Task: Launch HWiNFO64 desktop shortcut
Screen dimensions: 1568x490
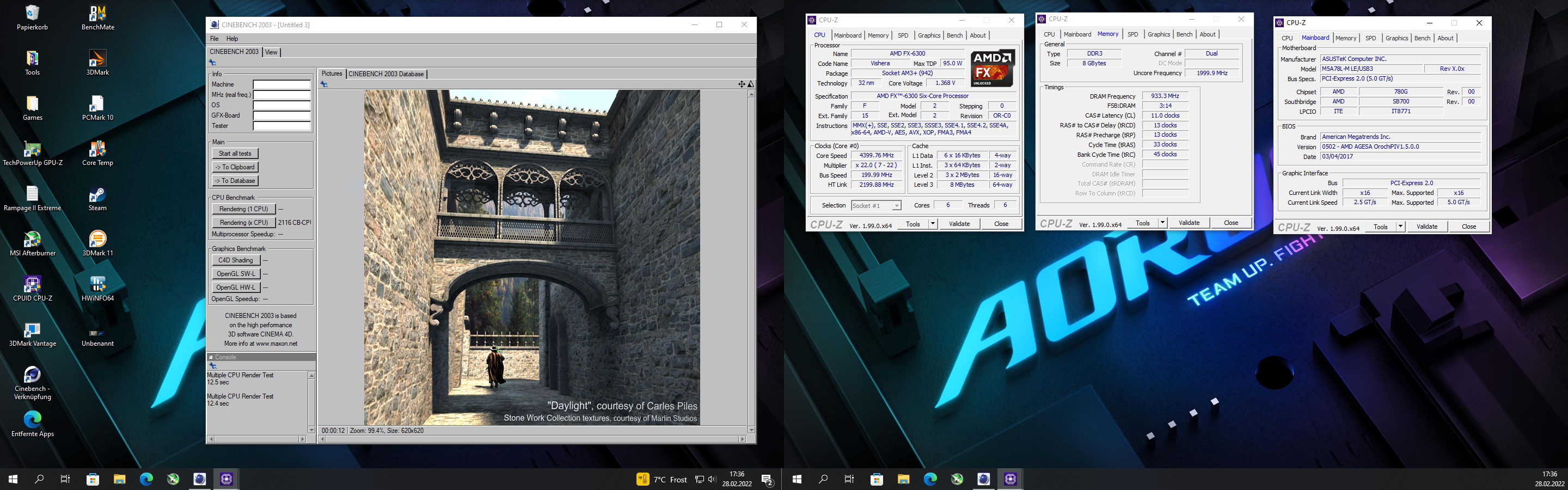Action: pos(97,289)
